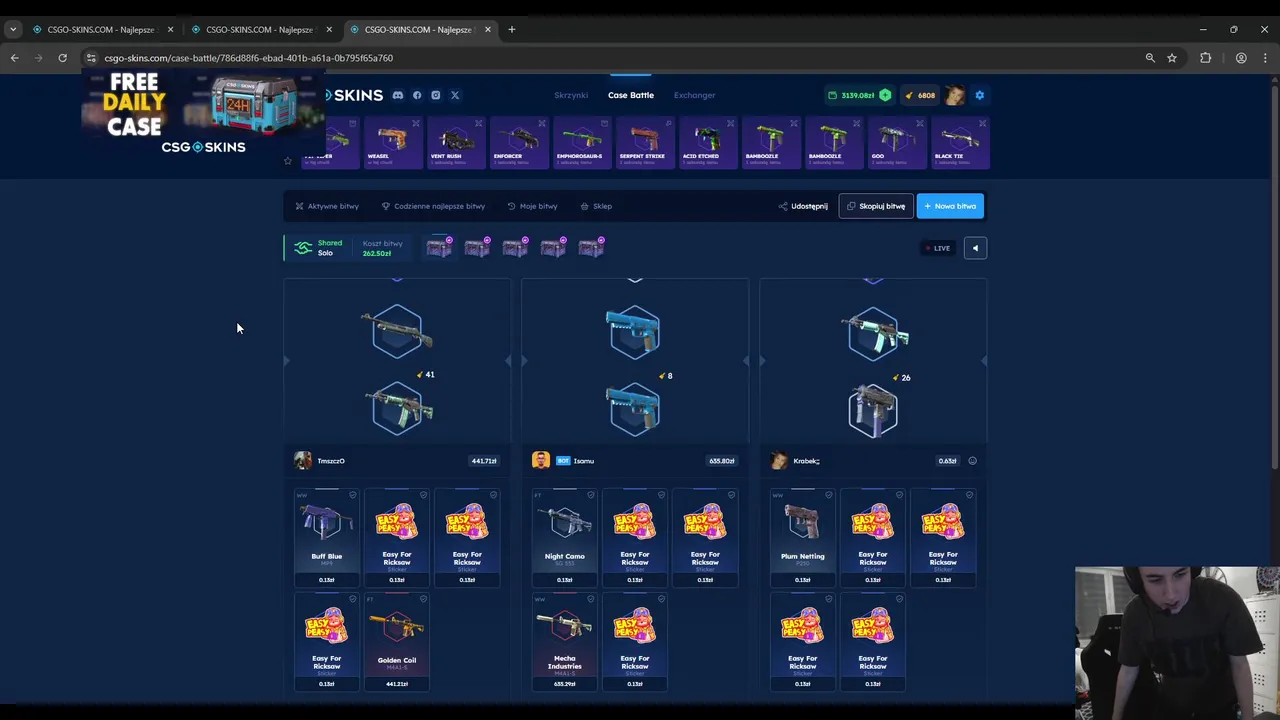Open the Chrome three-dot menu
The width and height of the screenshot is (1280, 720).
pyautogui.click(x=1266, y=58)
